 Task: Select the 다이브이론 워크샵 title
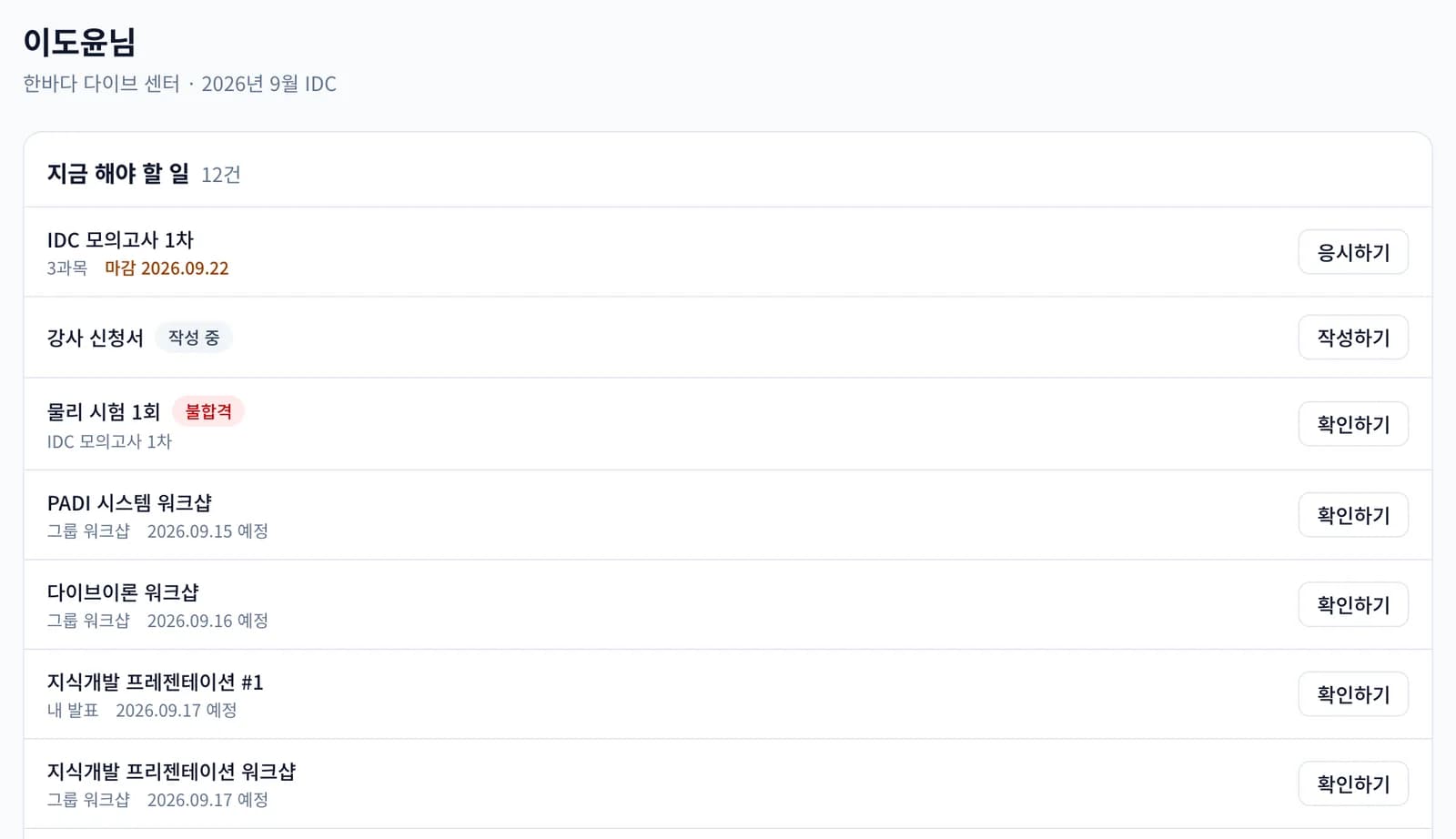click(123, 592)
